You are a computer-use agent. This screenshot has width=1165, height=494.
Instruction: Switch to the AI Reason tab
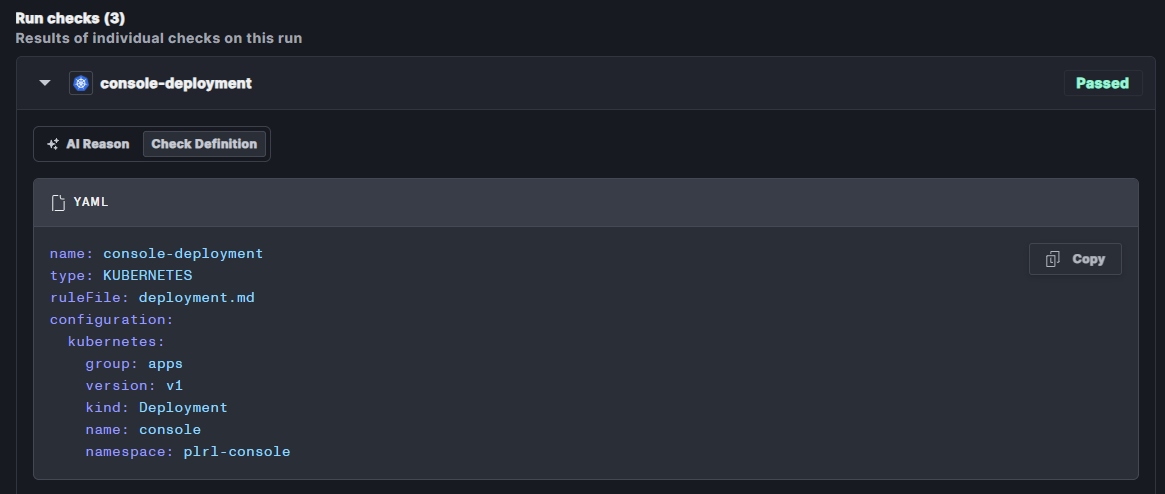(x=88, y=144)
